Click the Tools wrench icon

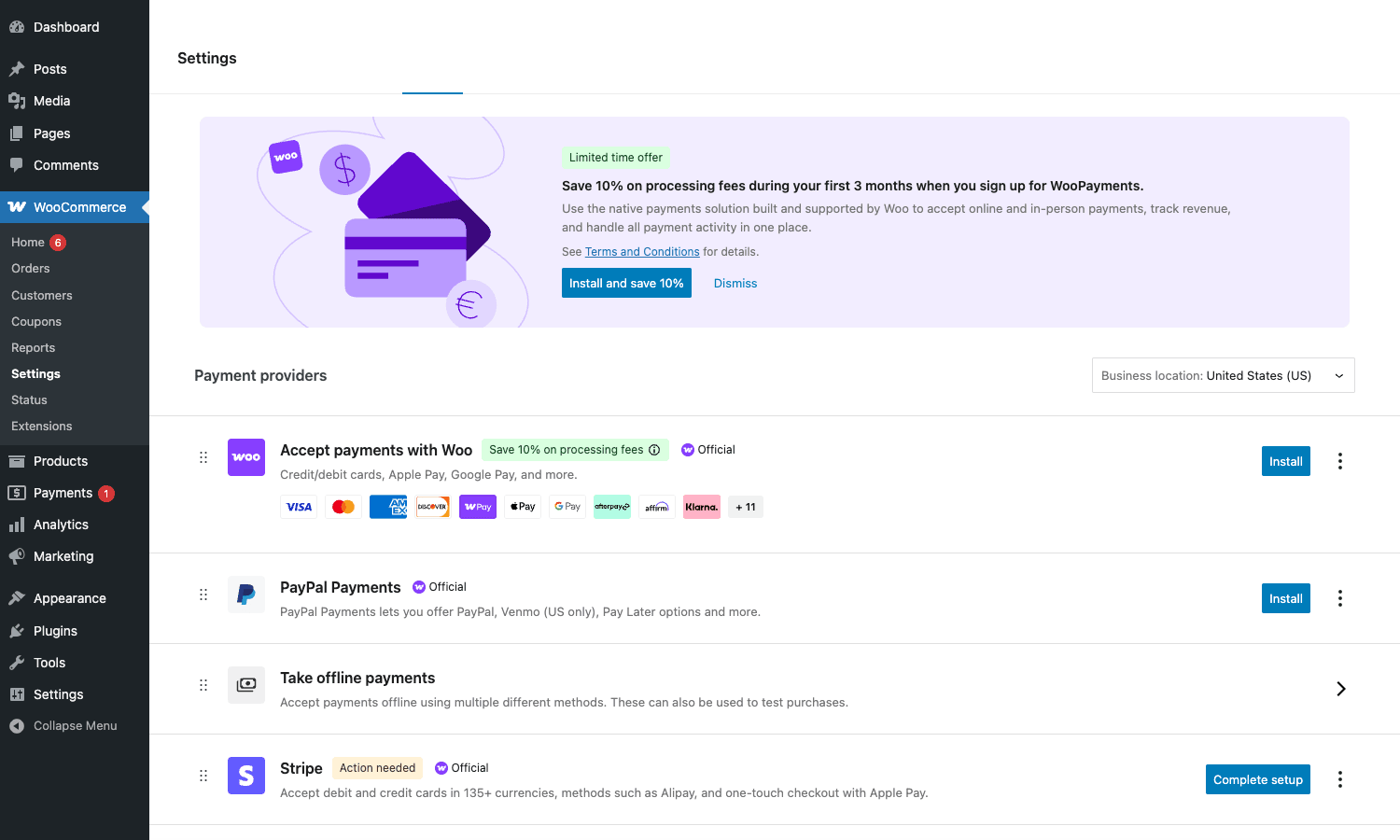tap(17, 663)
